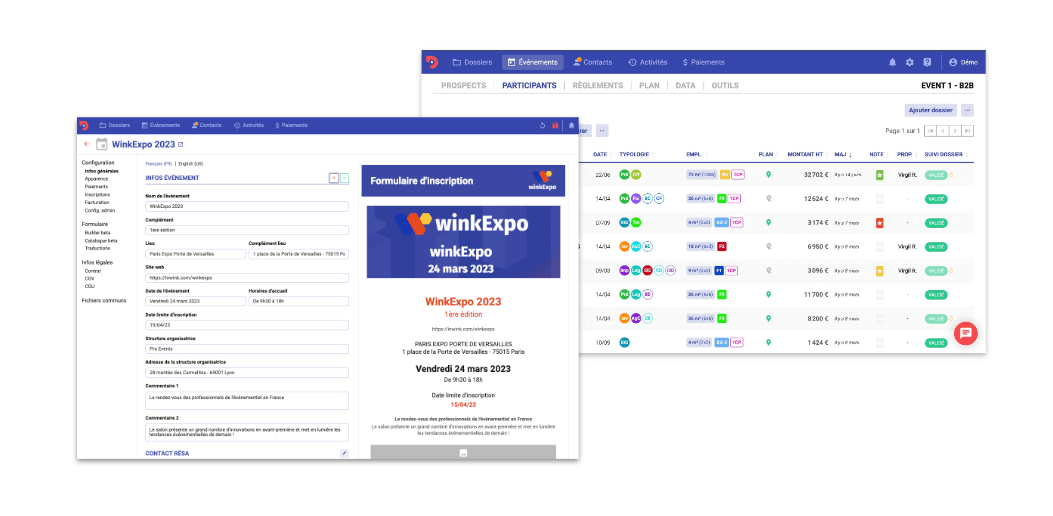Go to next page in pagination
This screenshot has width=1053, height=516.
tap(956, 130)
